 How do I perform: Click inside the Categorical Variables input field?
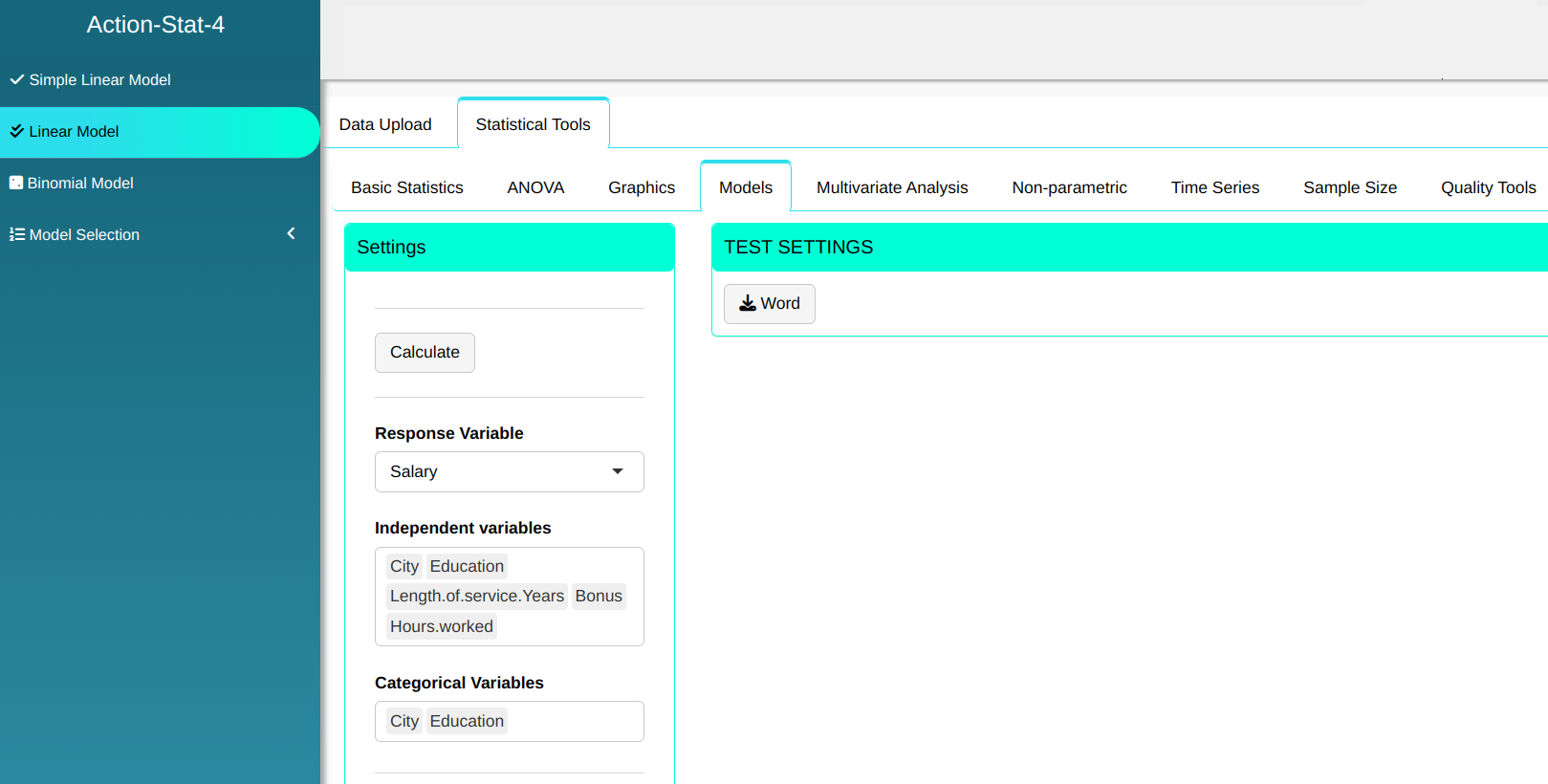(x=574, y=721)
